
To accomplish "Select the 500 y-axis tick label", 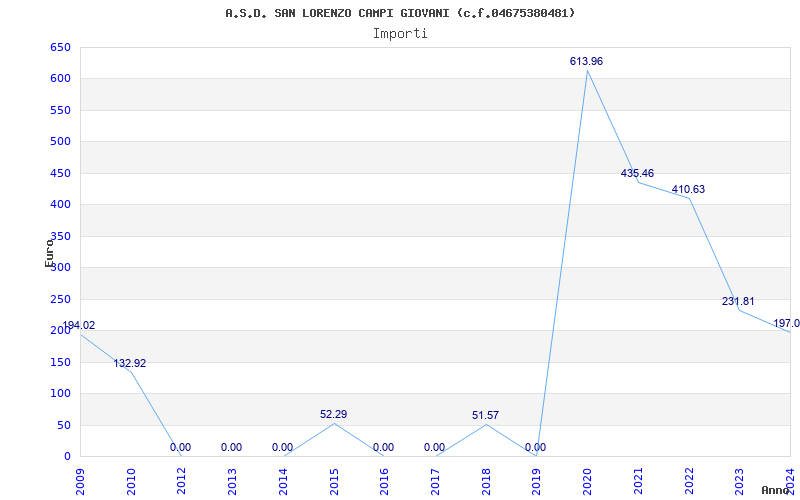I will pos(60,141).
